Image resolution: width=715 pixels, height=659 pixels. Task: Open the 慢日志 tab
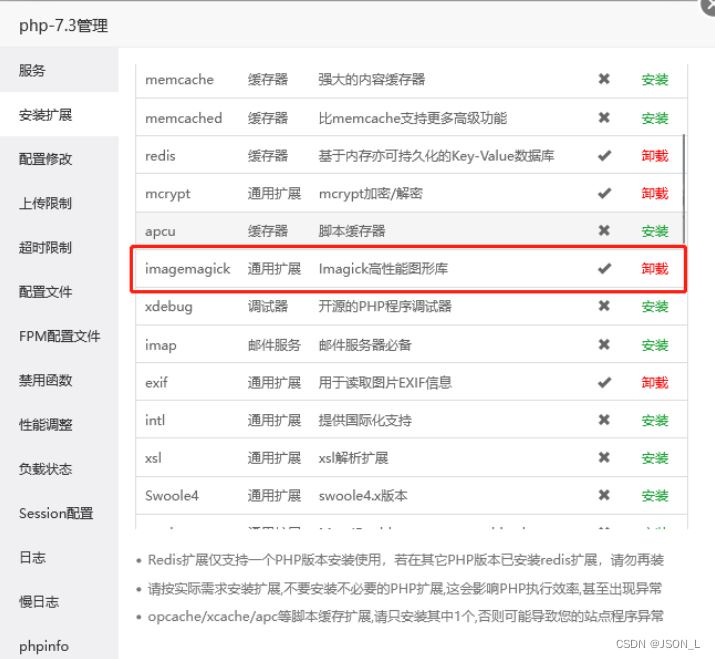59,602
